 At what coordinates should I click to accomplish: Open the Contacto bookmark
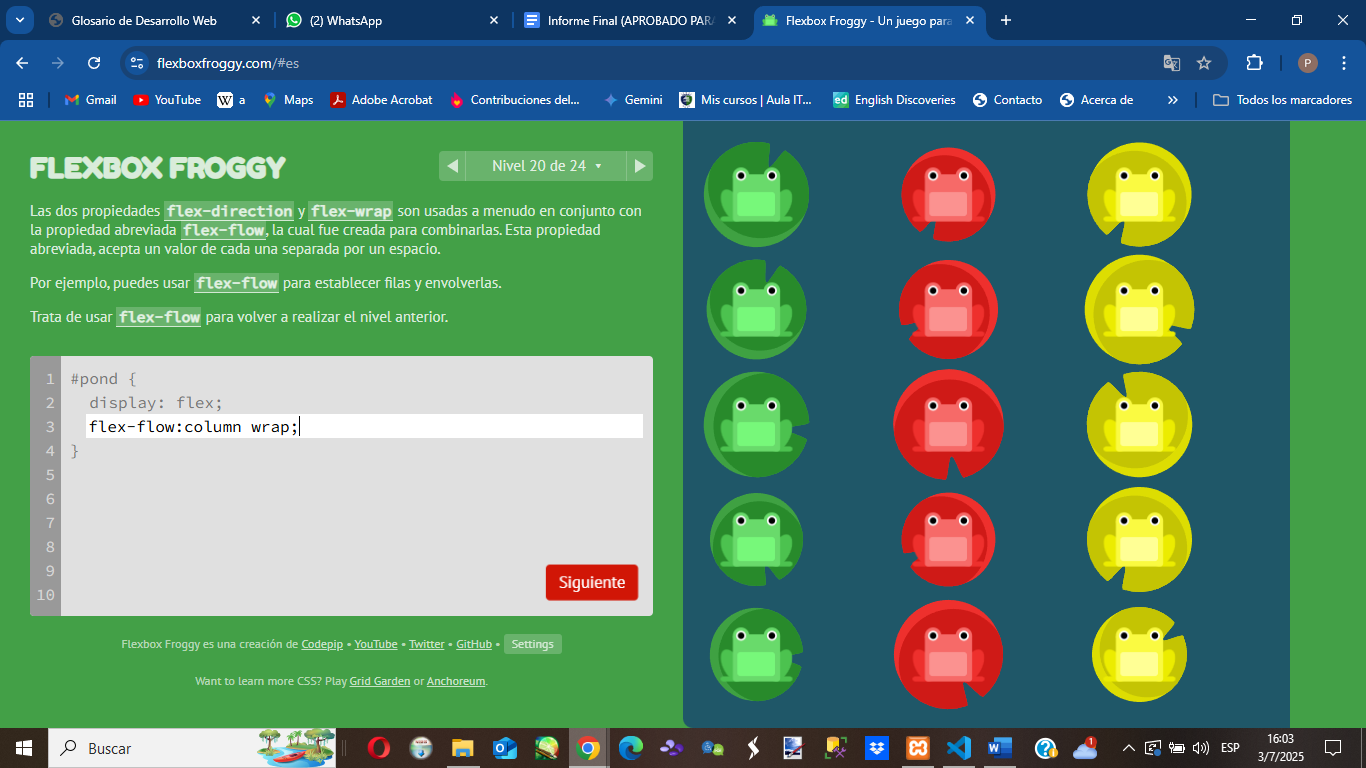(1007, 100)
